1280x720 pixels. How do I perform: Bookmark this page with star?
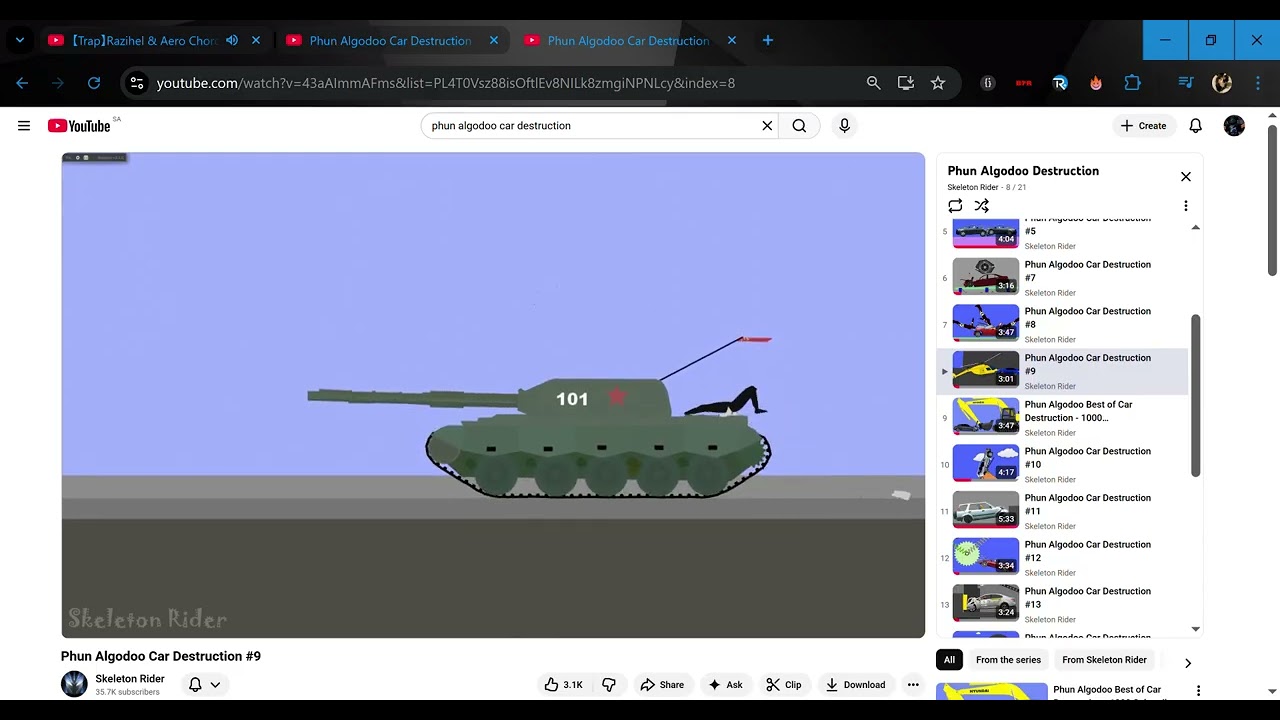pos(938,83)
